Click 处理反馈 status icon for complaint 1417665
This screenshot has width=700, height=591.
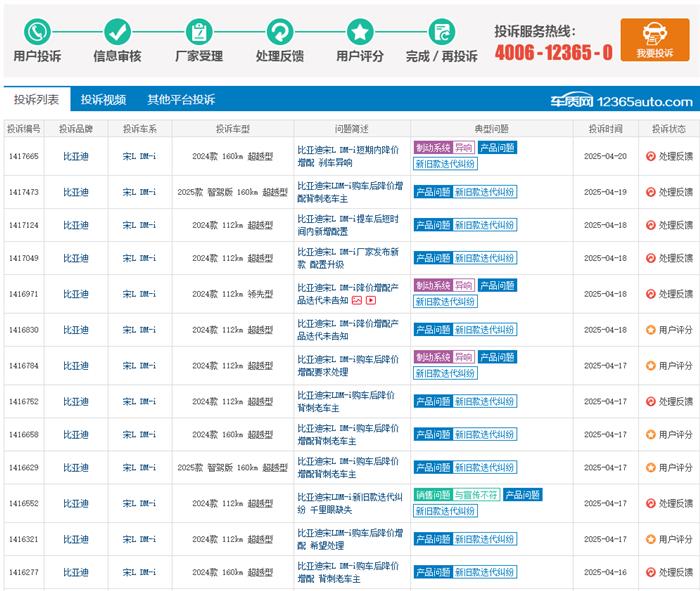point(650,156)
